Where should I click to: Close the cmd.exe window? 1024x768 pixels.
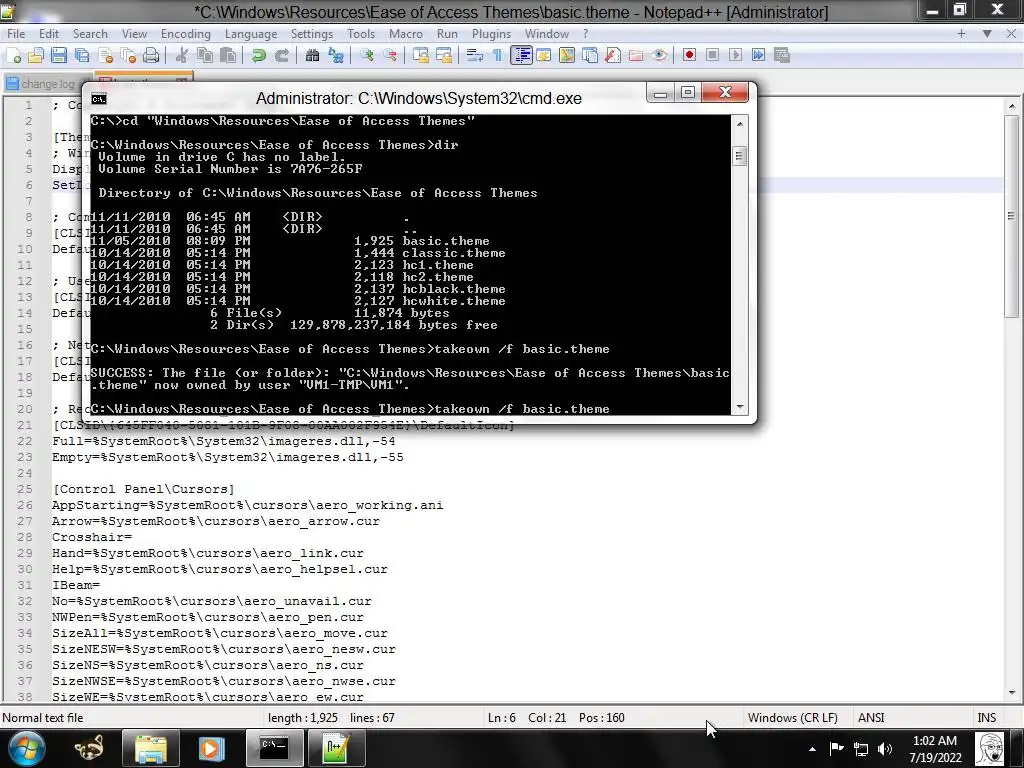pyautogui.click(x=725, y=92)
